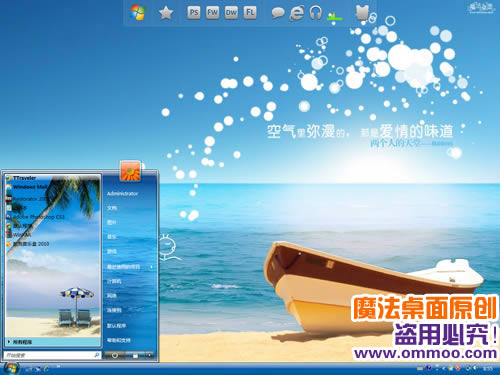The height and width of the screenshot is (375, 500).
Task: Click the star favorites dock icon
Action: (166, 13)
